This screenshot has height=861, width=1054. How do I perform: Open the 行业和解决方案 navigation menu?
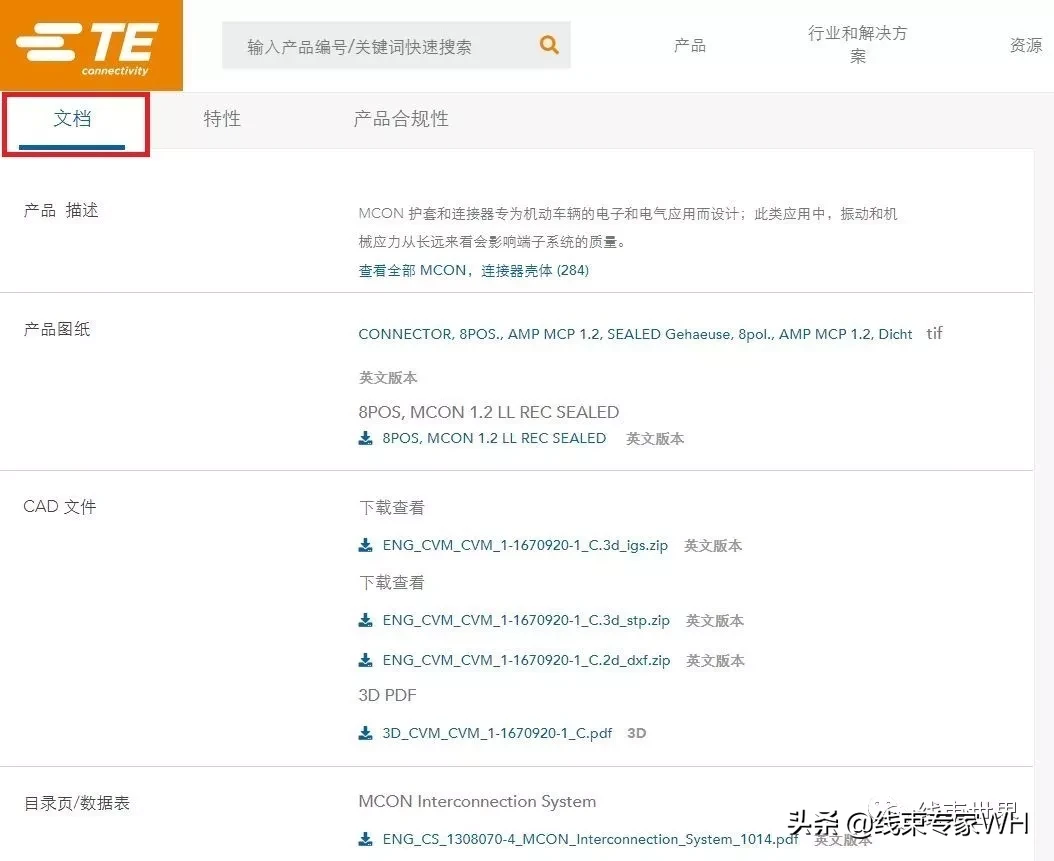tap(857, 44)
